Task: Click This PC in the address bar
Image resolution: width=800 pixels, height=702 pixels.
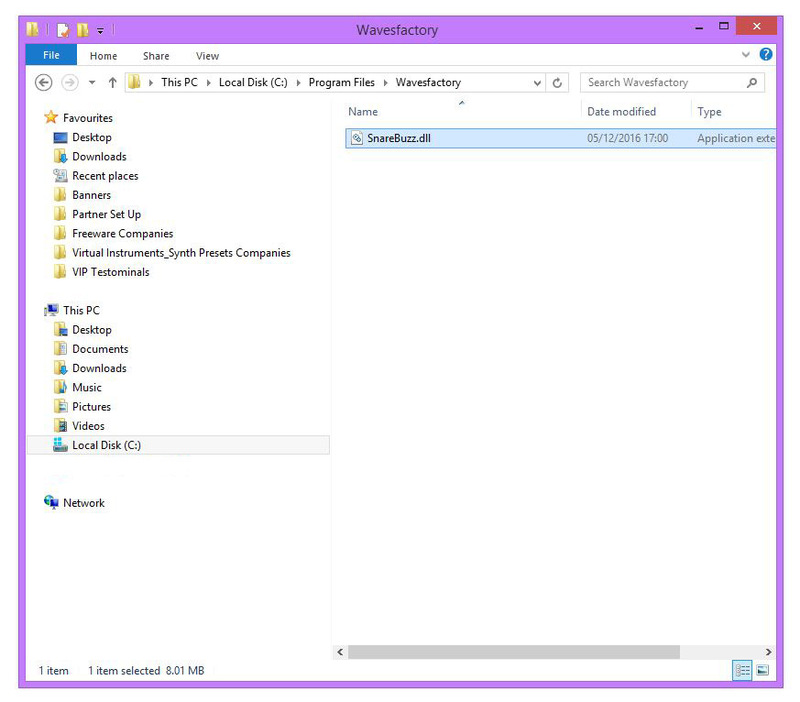Action: [179, 83]
